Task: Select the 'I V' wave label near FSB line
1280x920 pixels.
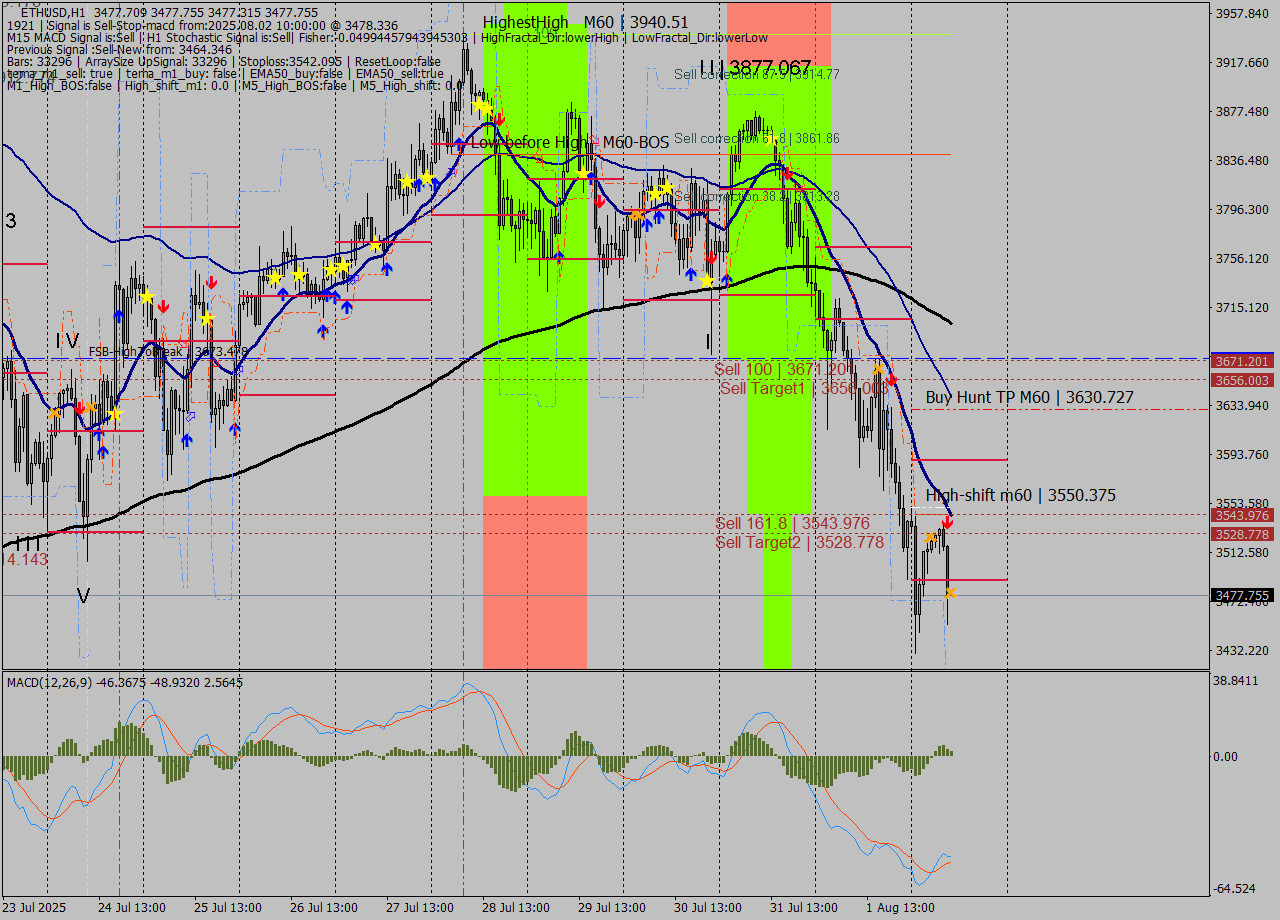Action: (x=67, y=342)
